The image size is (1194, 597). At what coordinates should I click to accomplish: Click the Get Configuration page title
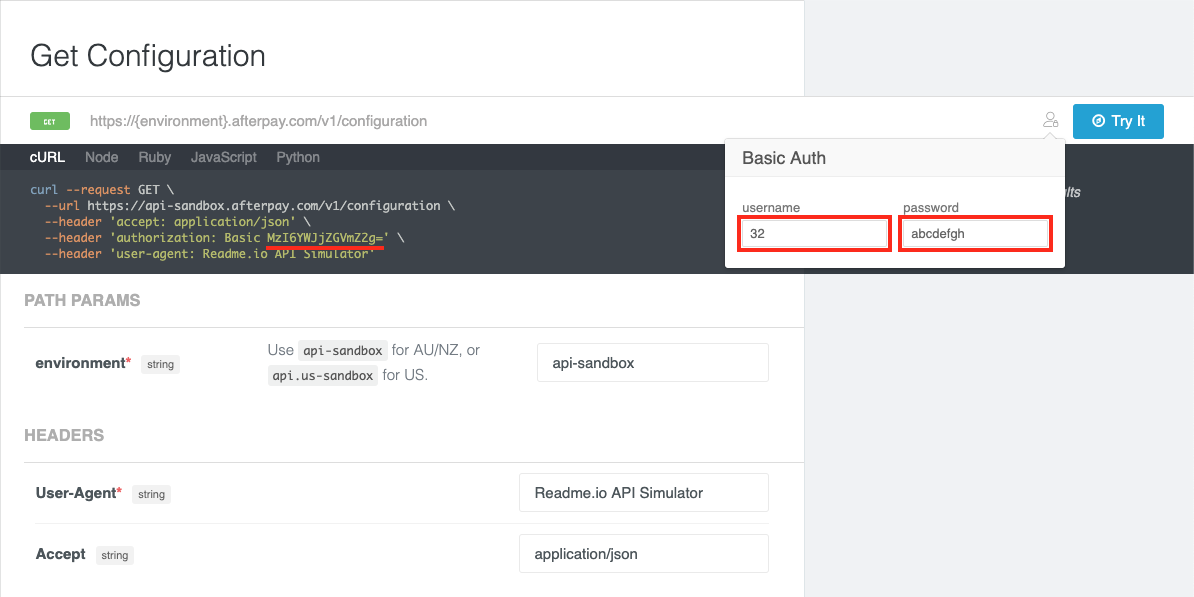147,56
